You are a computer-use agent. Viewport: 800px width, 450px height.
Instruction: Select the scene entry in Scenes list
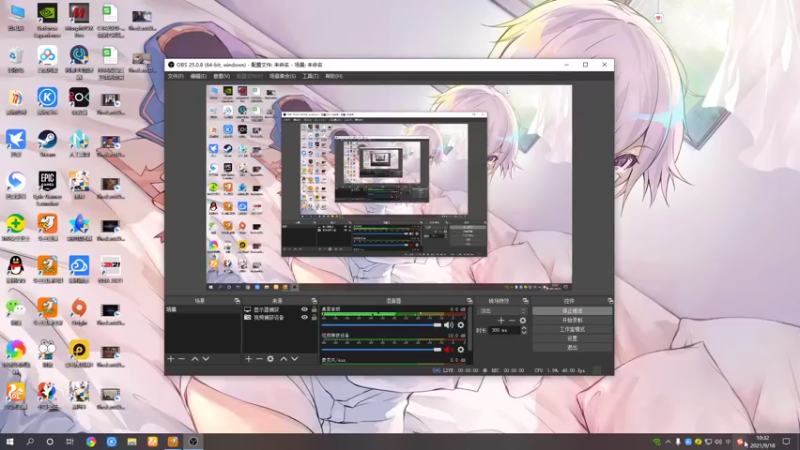[x=203, y=310]
